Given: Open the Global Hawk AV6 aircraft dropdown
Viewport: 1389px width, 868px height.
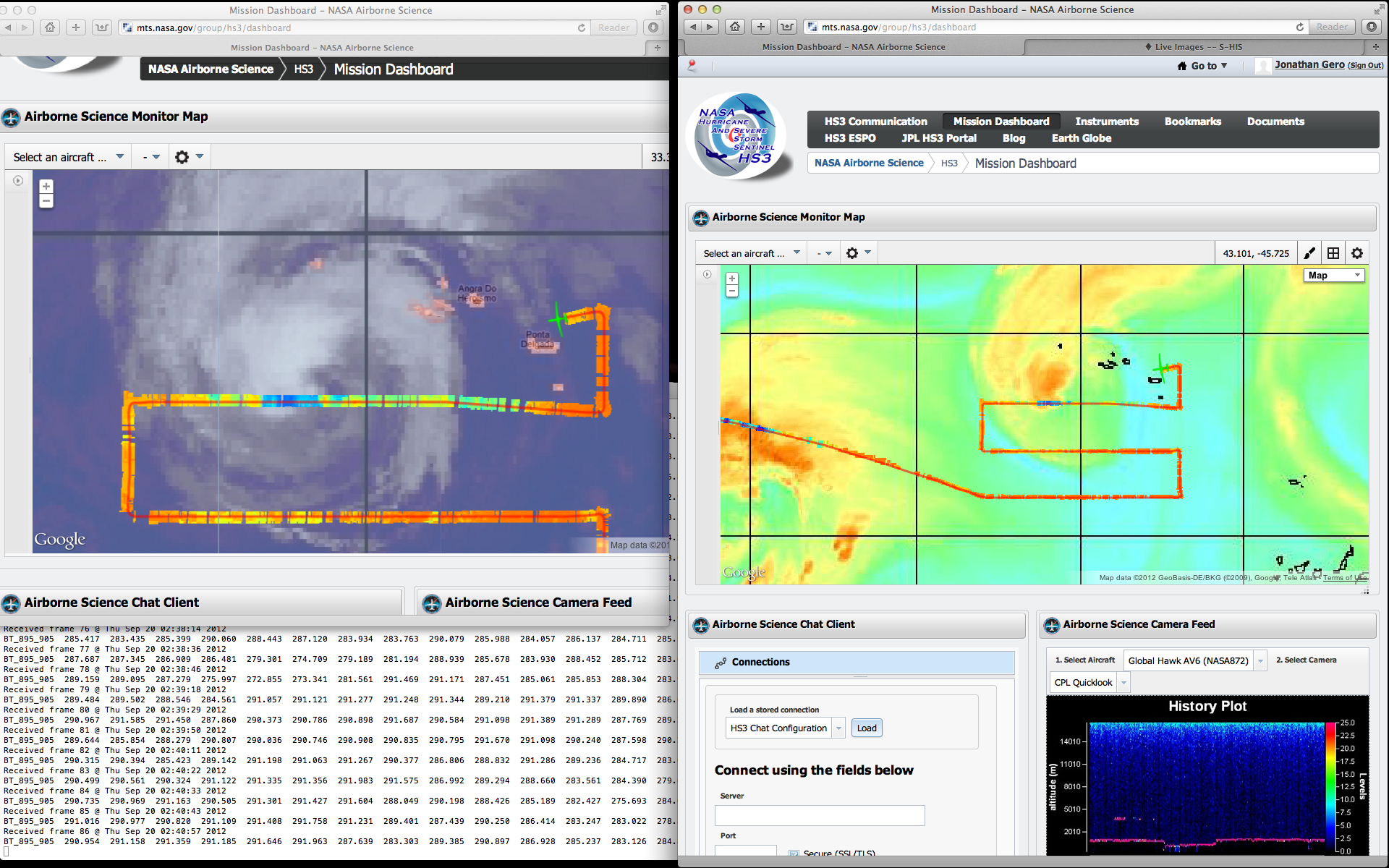Looking at the screenshot, I should tap(1260, 660).
